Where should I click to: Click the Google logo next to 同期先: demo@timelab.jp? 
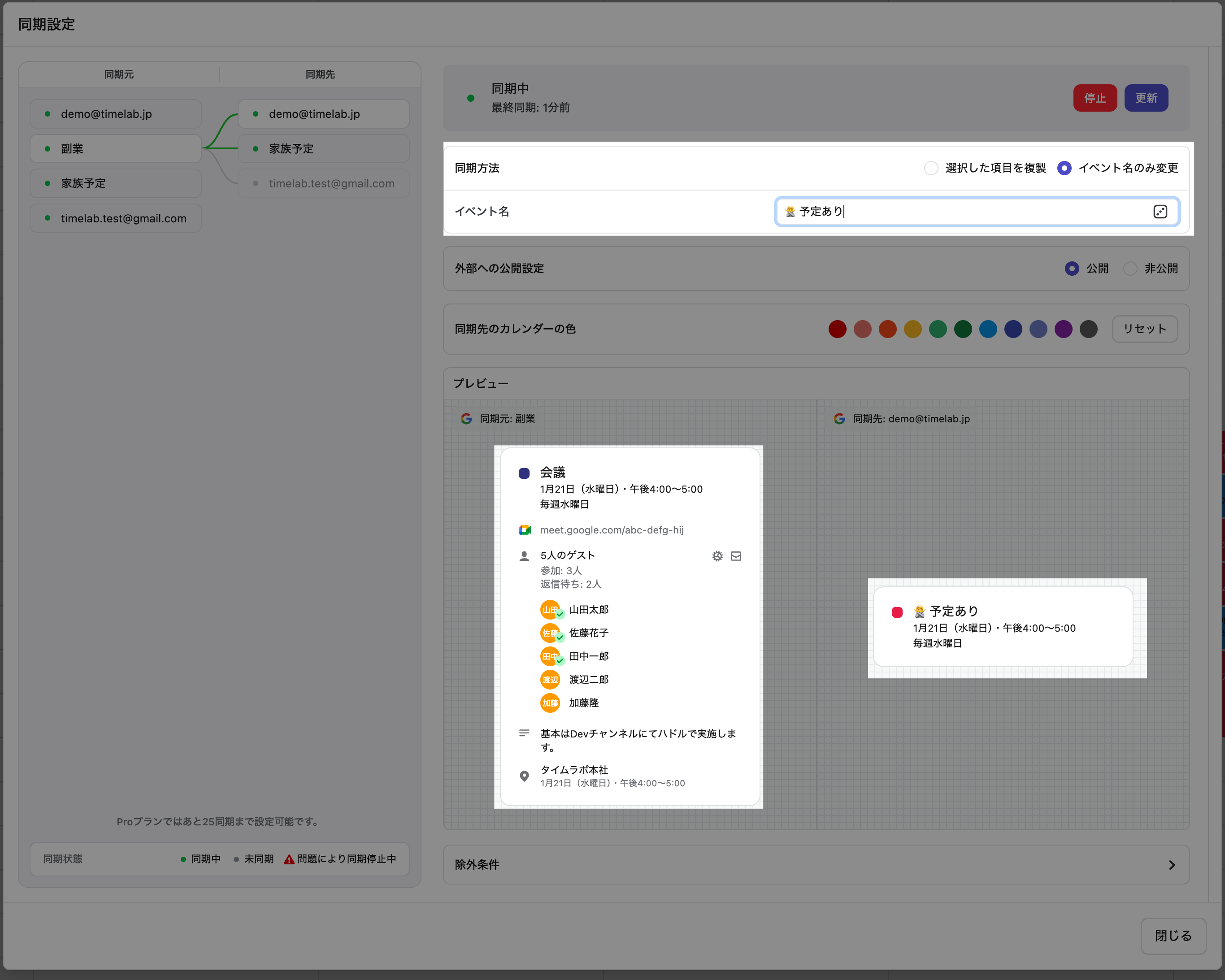point(839,419)
